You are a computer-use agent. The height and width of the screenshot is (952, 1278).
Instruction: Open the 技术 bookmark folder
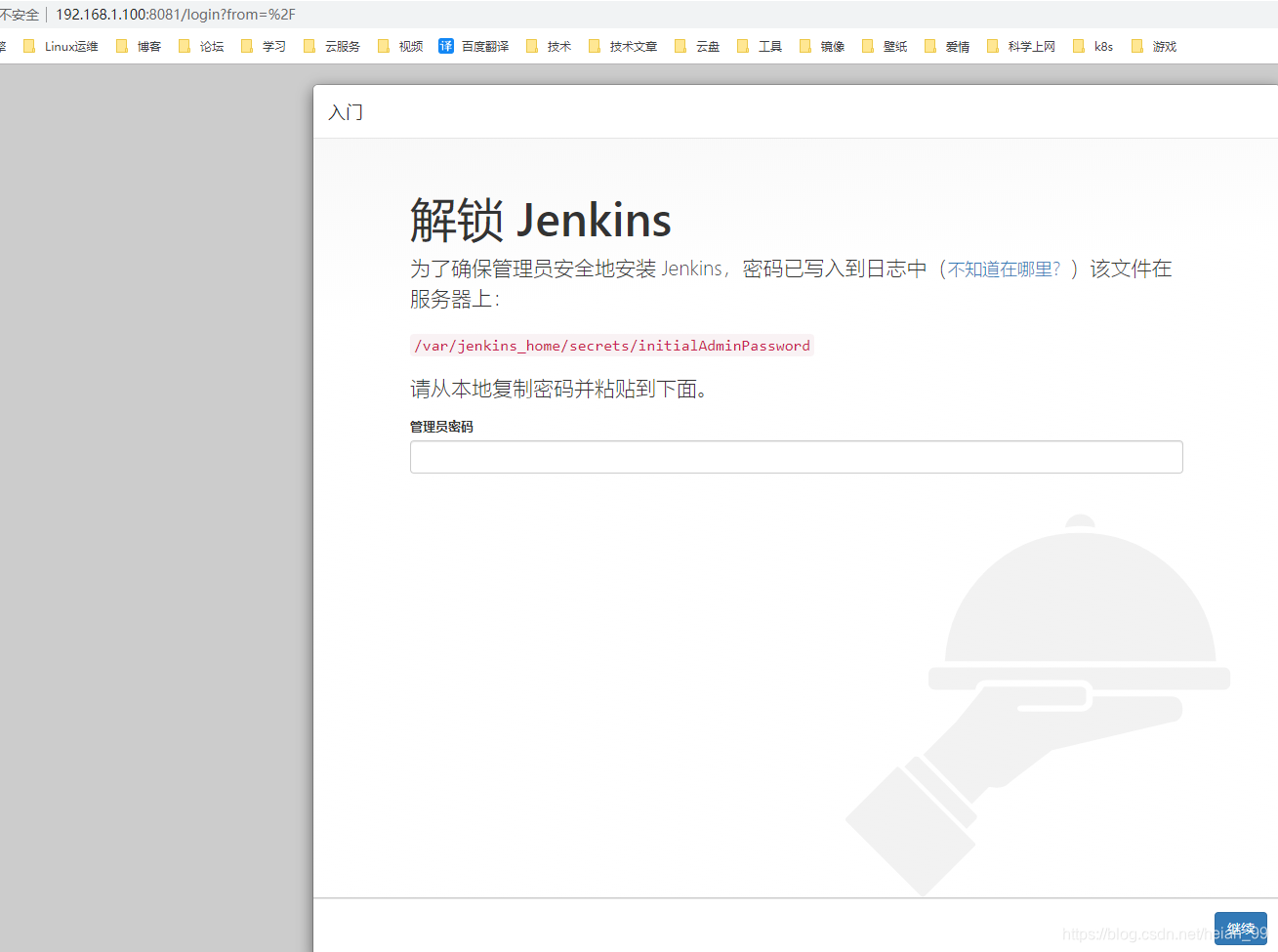pyautogui.click(x=549, y=46)
